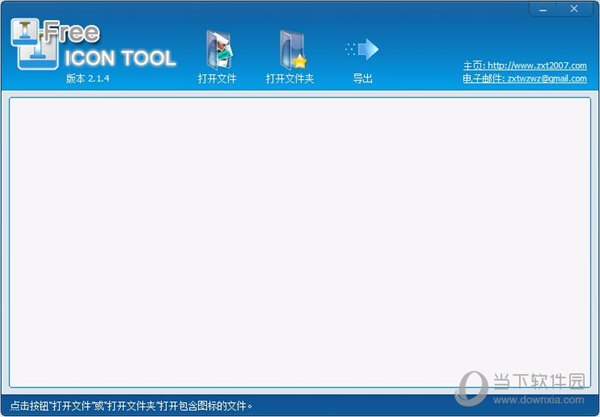Screen dimensions: 600x417
Task: Click the status bar hint about 打开文件
Action: [x=131, y=406]
